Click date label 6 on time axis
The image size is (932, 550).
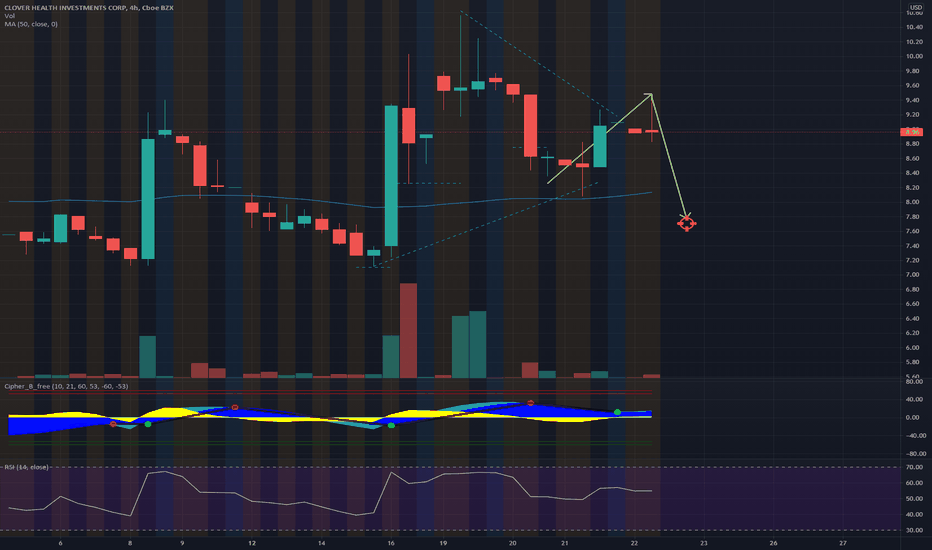61,543
